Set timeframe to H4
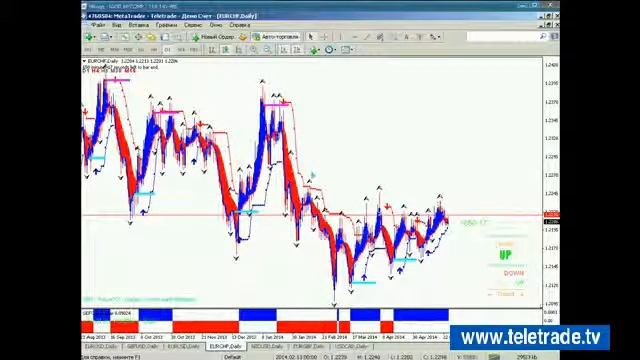This screenshot has height=360, width=640. tap(154, 49)
